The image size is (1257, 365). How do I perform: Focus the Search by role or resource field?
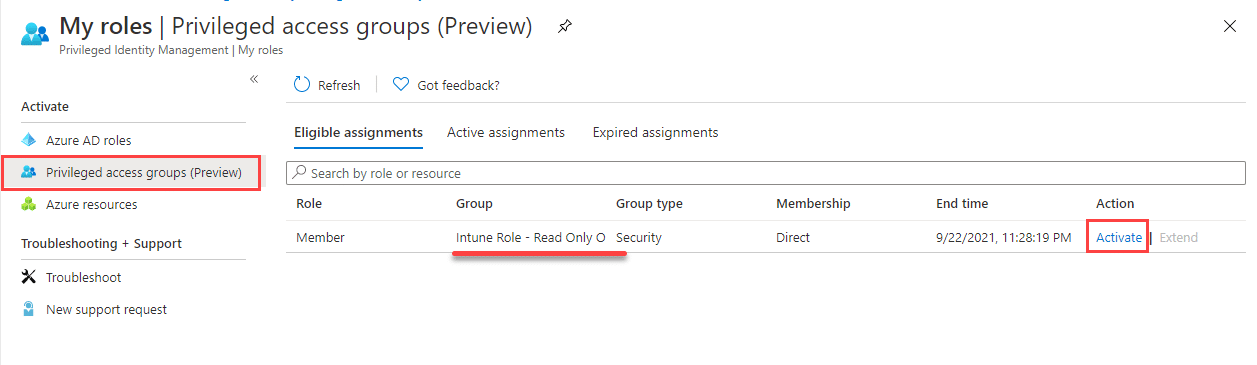coord(766,173)
